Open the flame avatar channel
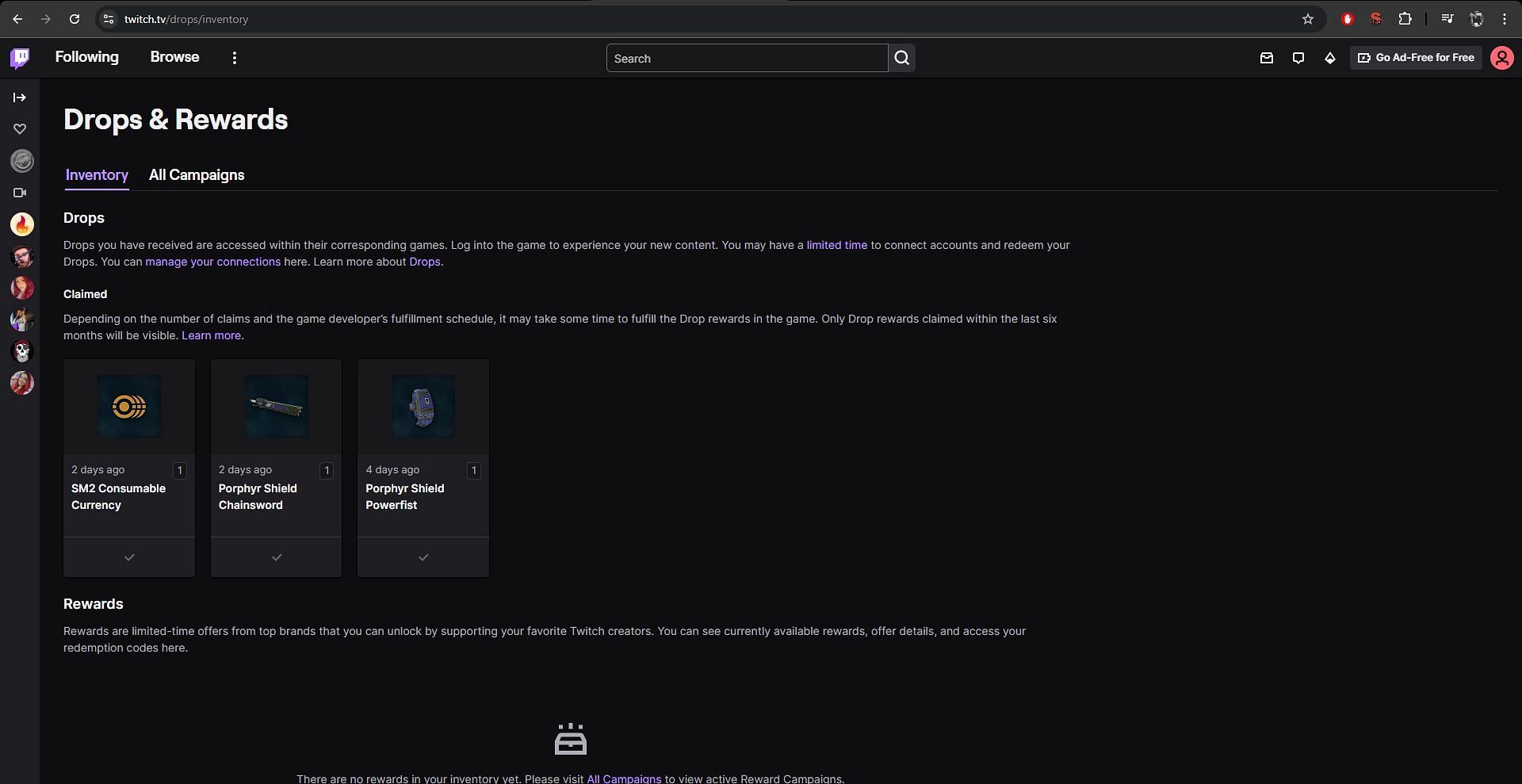Image resolution: width=1522 pixels, height=784 pixels. (22, 224)
